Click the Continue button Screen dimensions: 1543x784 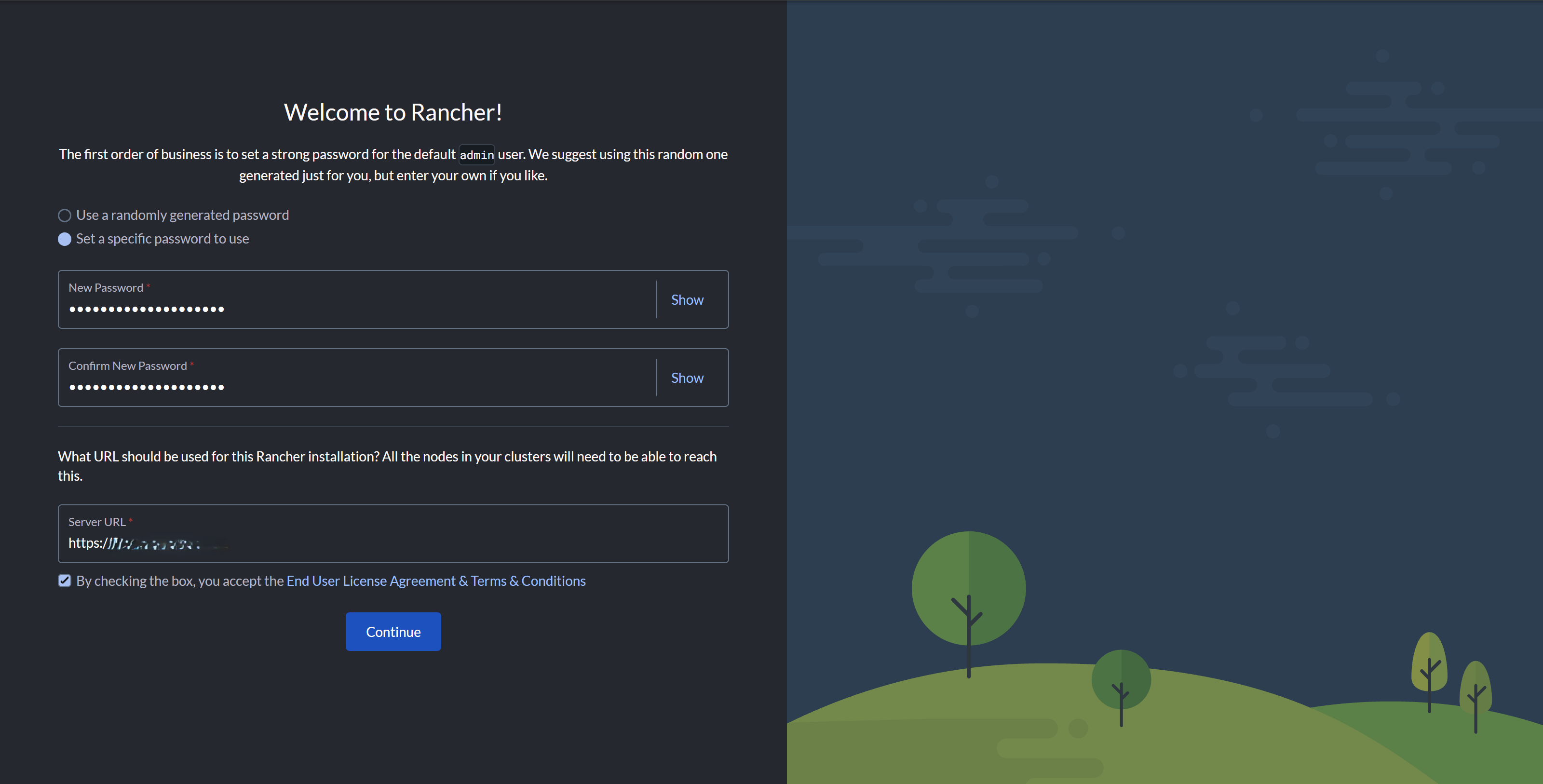393,632
